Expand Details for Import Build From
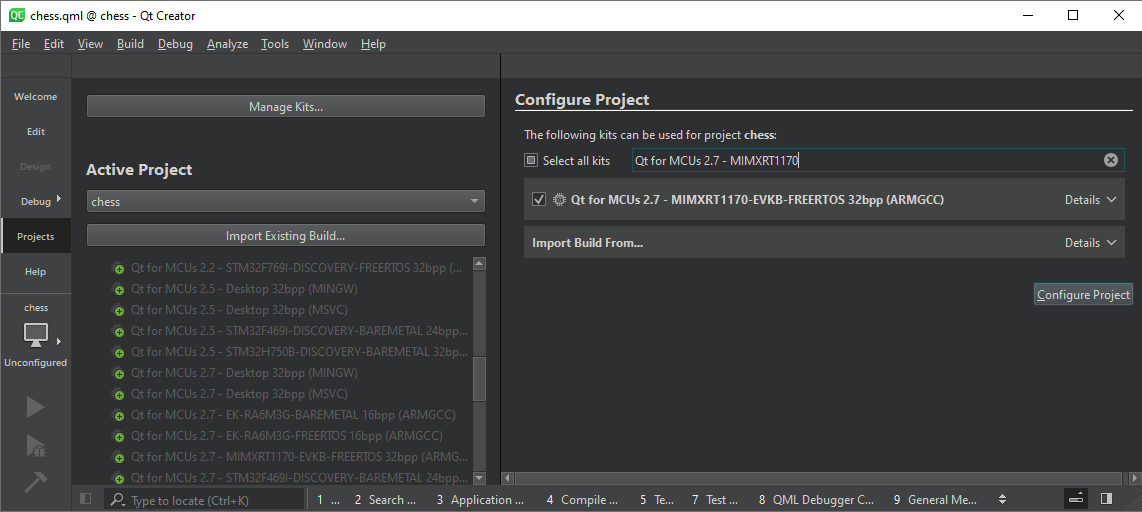Image resolution: width=1142 pixels, height=512 pixels. click(x=1090, y=243)
